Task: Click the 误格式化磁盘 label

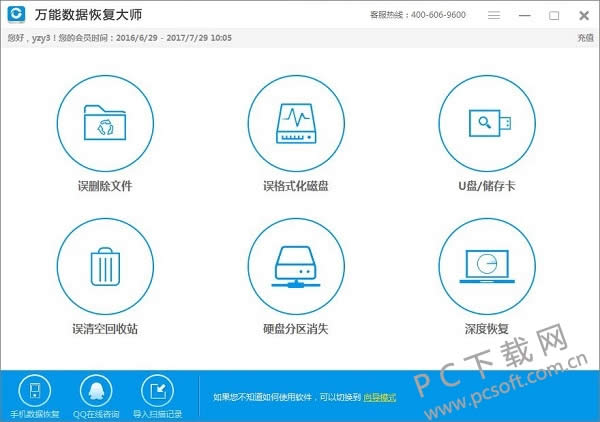Action: [x=296, y=186]
